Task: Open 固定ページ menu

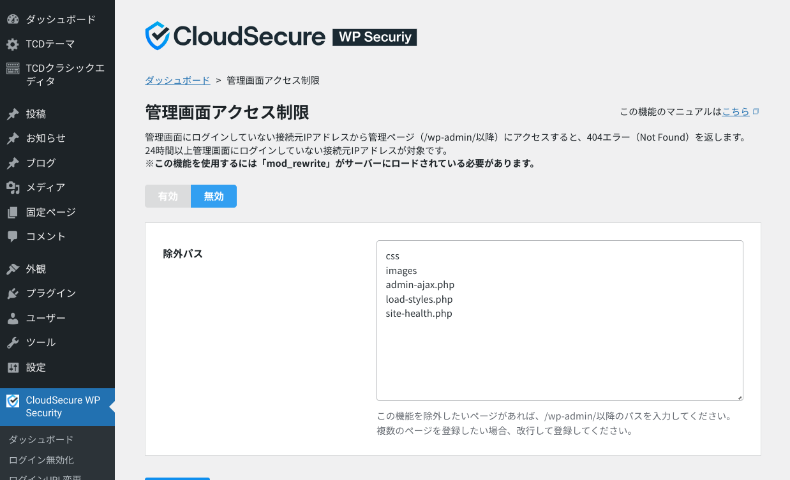Action: click(x=57, y=212)
